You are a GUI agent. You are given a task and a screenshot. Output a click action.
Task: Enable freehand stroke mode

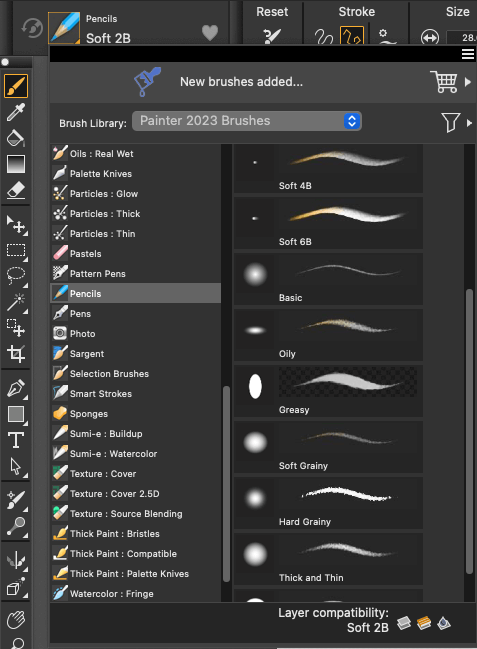click(x=323, y=36)
